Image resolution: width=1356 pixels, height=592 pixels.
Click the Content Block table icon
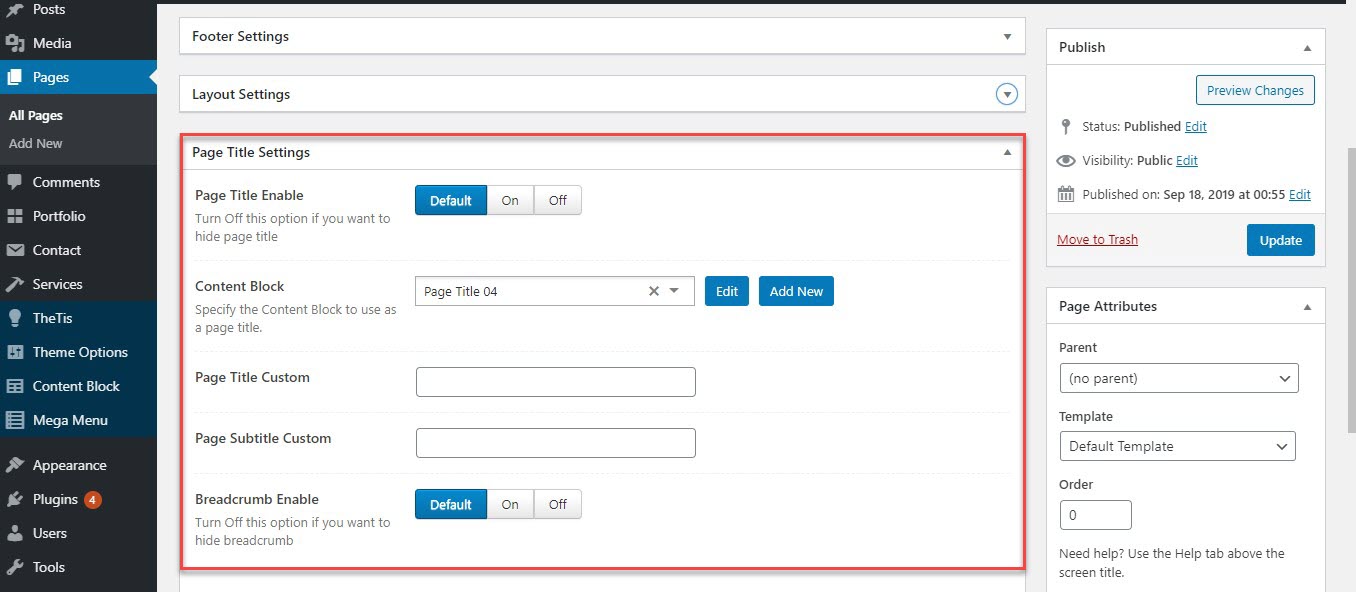(x=15, y=386)
